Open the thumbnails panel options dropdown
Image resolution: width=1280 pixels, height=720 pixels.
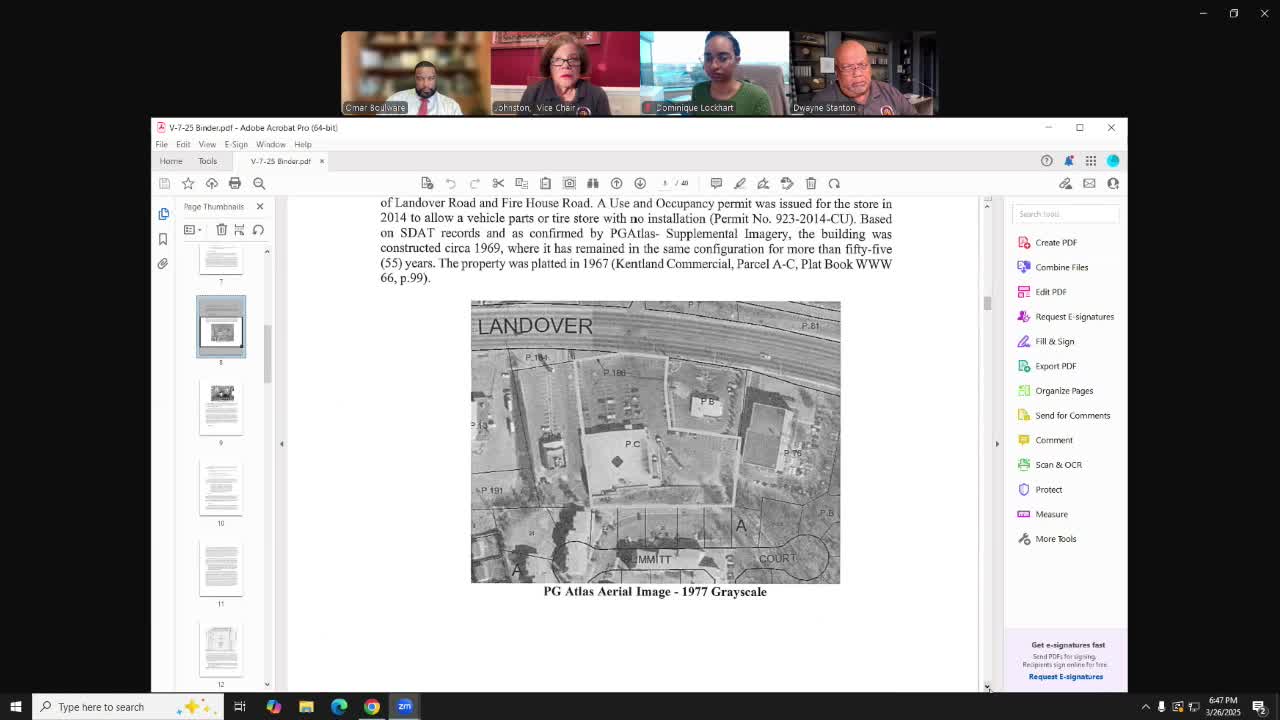[x=192, y=230]
